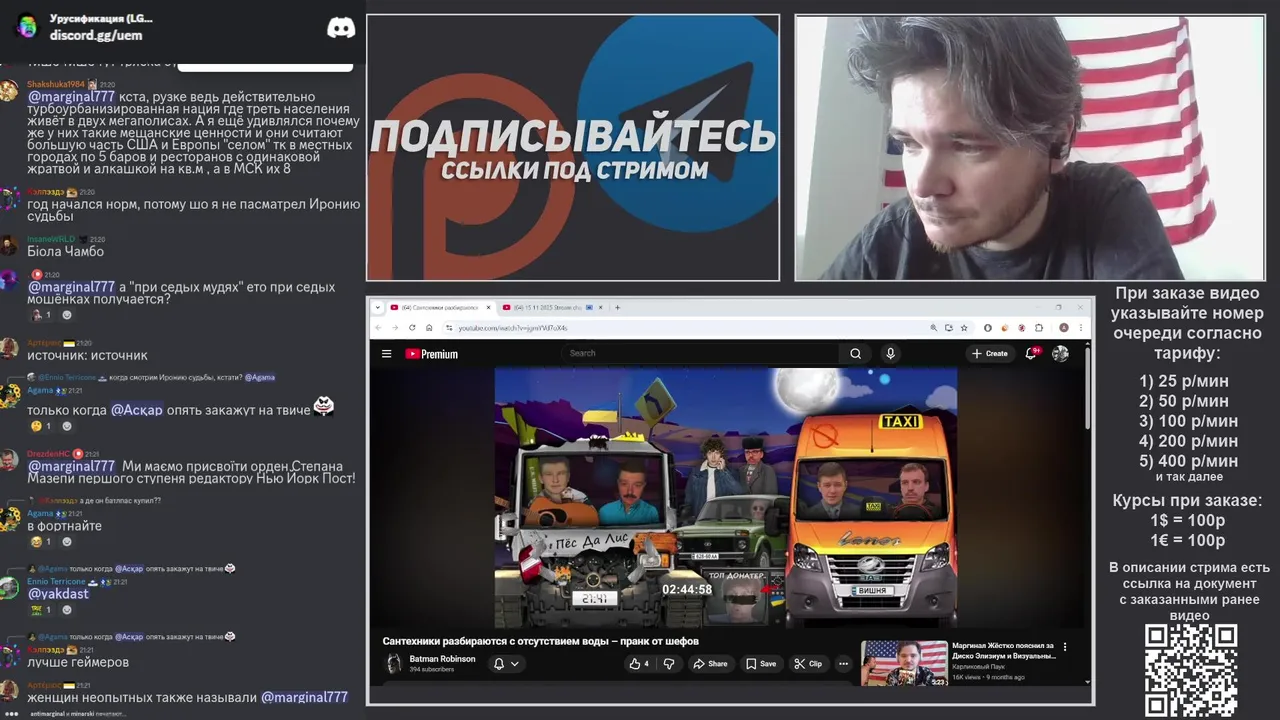Click the 'в фортнайте' chat message
This screenshot has width=1280, height=720.
click(64, 525)
